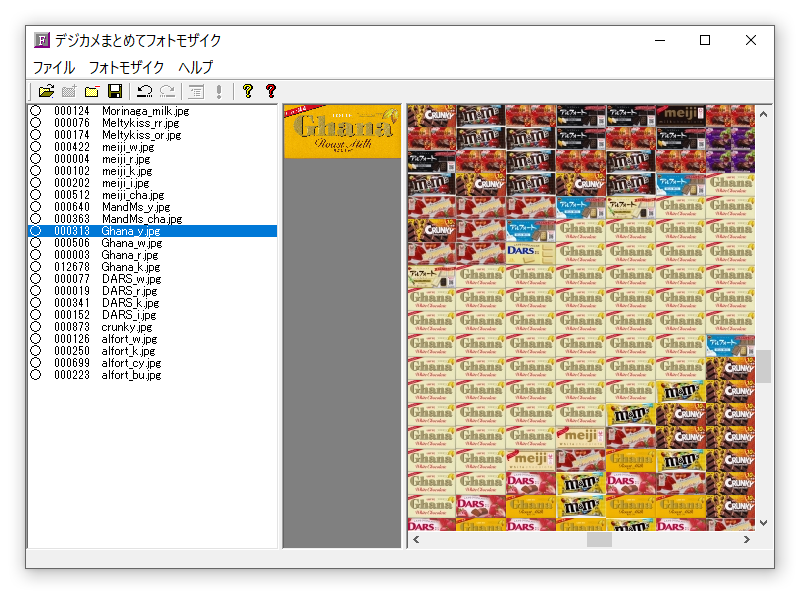Toggle the circle beside crunky.jpg
The image size is (800, 600).
(35, 327)
